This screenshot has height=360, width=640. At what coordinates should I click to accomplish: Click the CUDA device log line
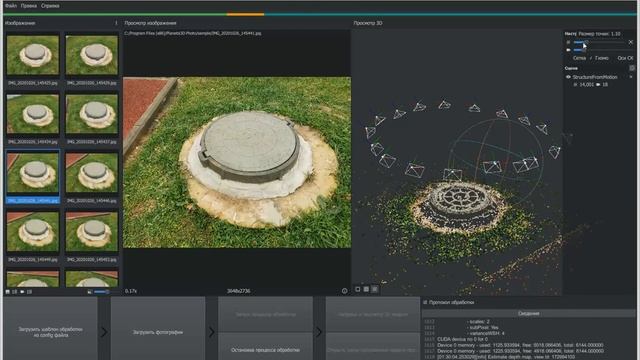click(462, 339)
